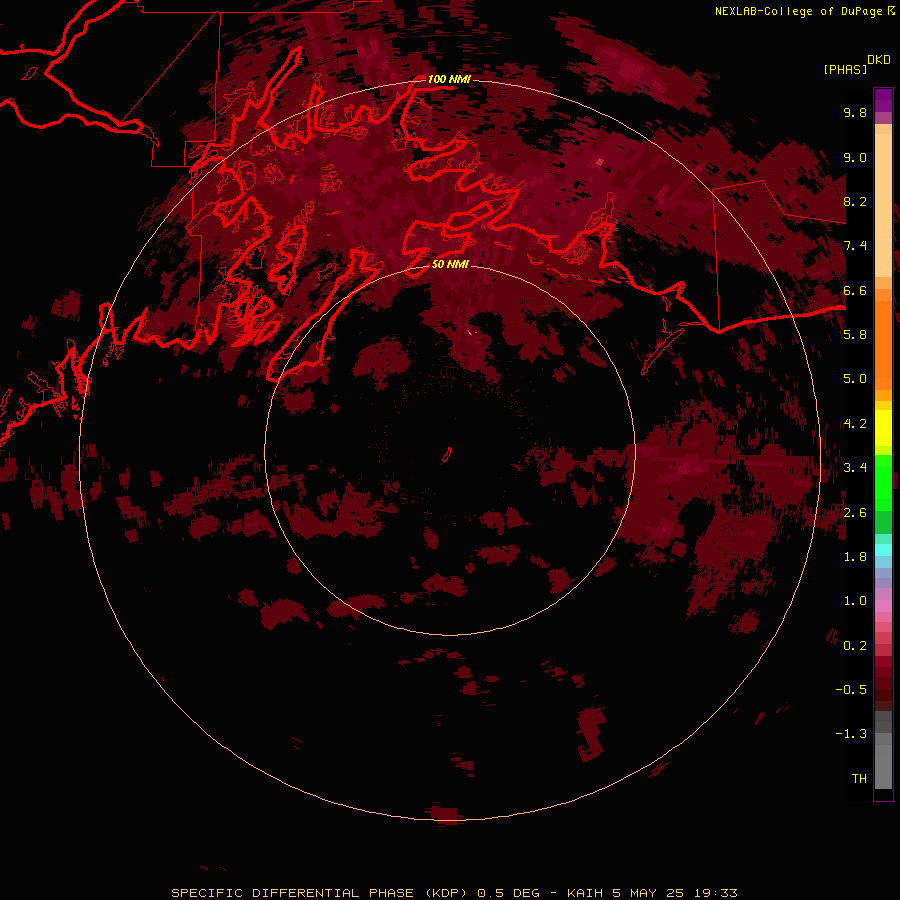Click the 6.6 value on color scale
The width and height of the screenshot is (900, 900).
(855, 290)
